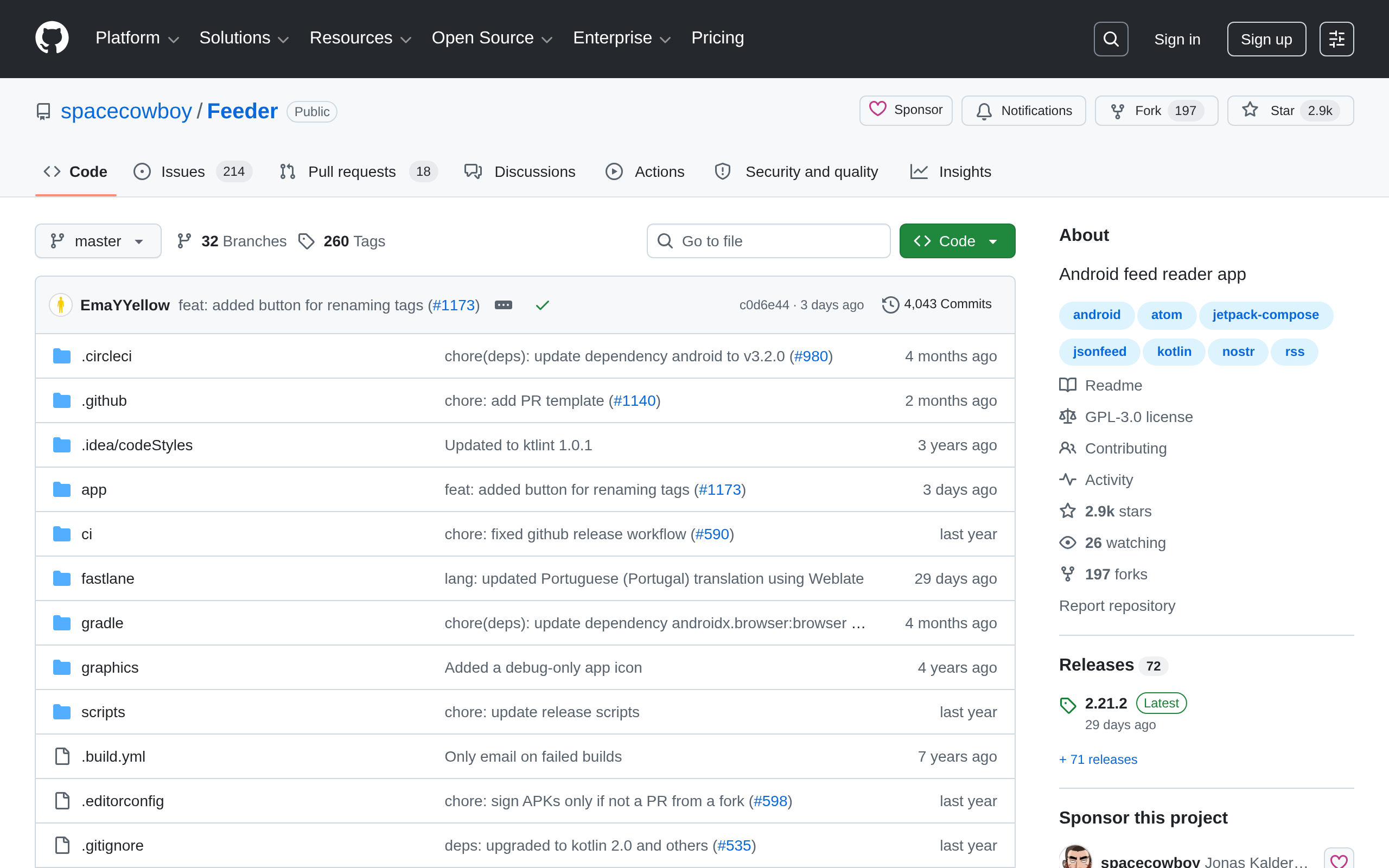
Task: Open the green Code dropdown
Action: click(x=957, y=241)
